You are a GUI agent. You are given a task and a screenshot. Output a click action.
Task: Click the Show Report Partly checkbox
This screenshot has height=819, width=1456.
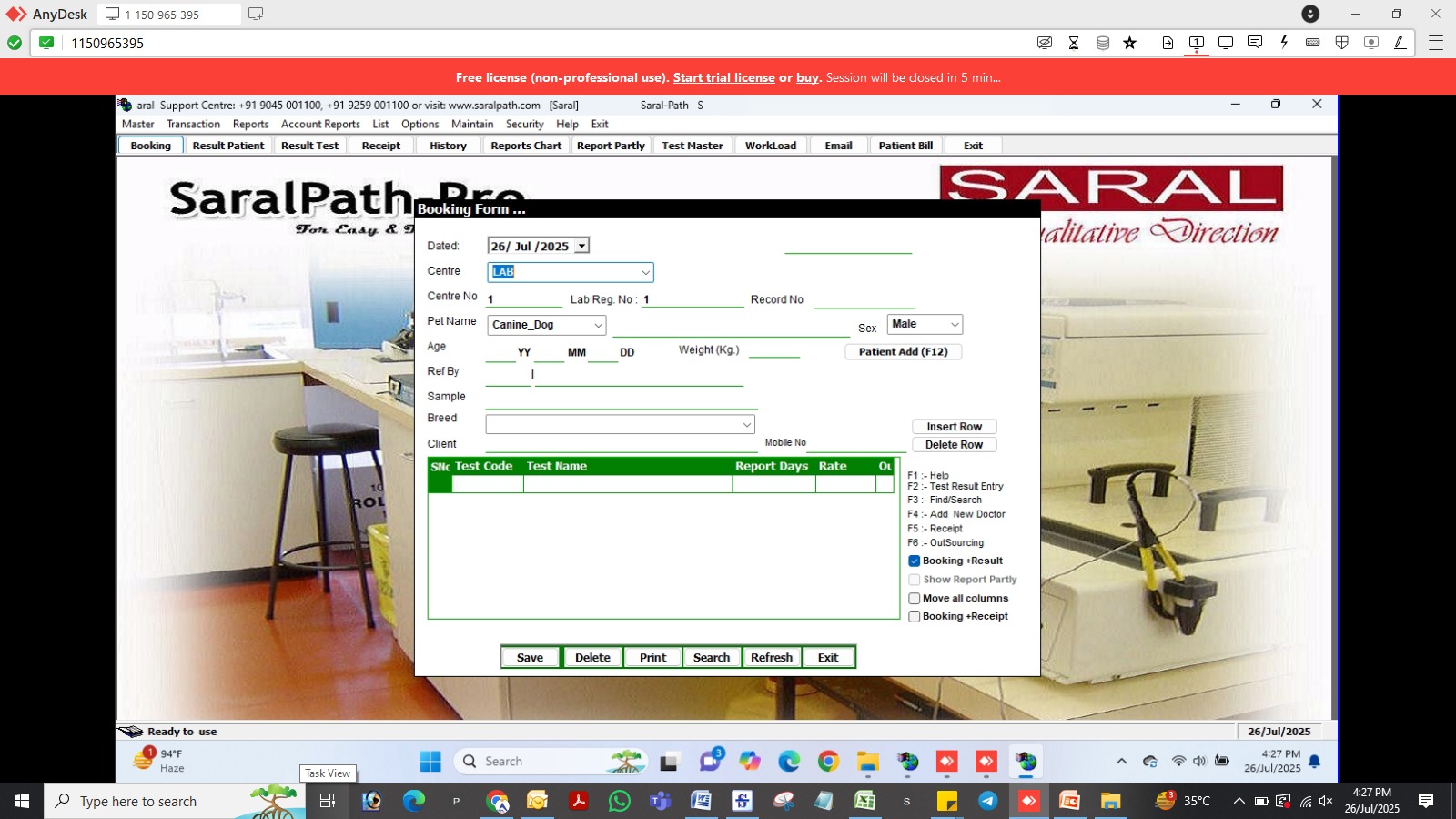[915, 580]
